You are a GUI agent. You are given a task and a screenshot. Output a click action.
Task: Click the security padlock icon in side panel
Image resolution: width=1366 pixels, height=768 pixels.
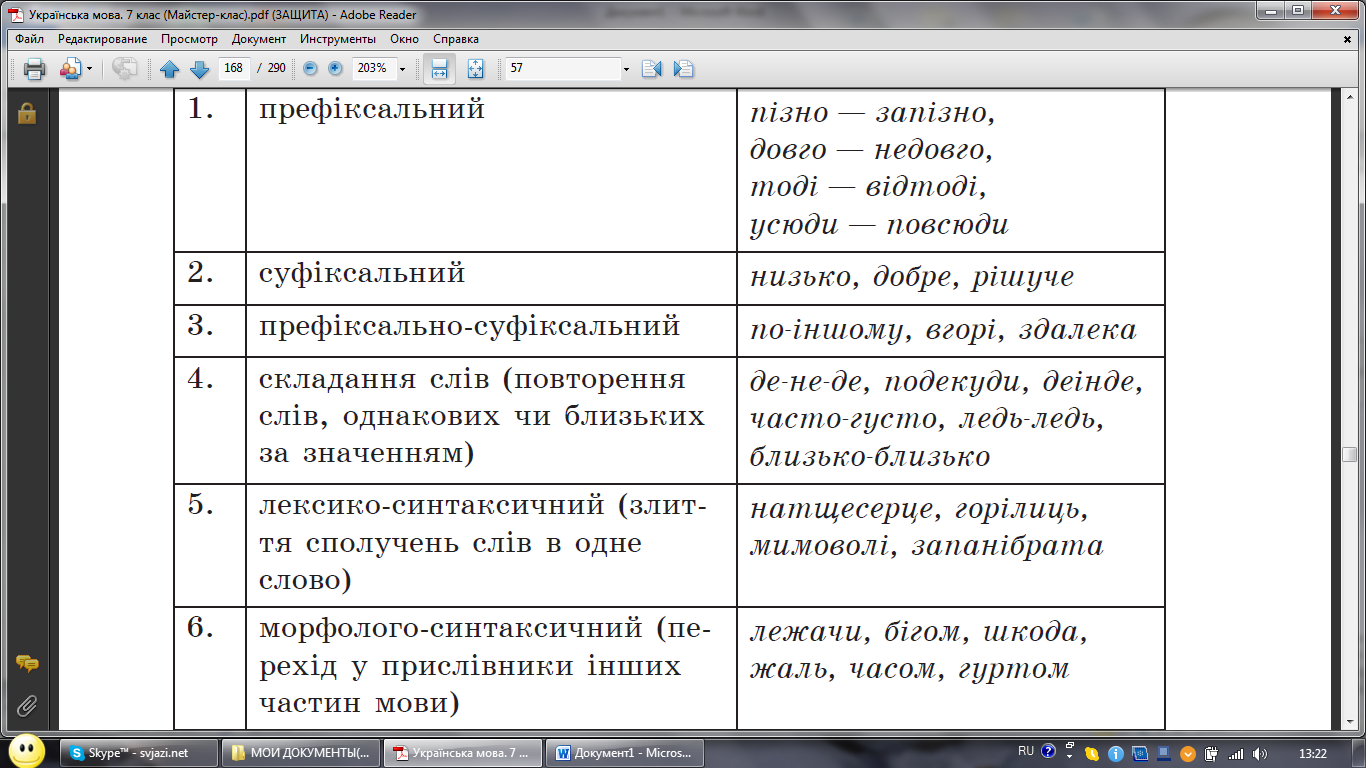tap(26, 113)
